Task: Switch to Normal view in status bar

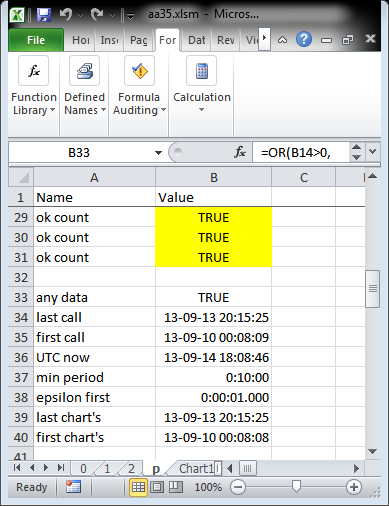Action: (138, 487)
